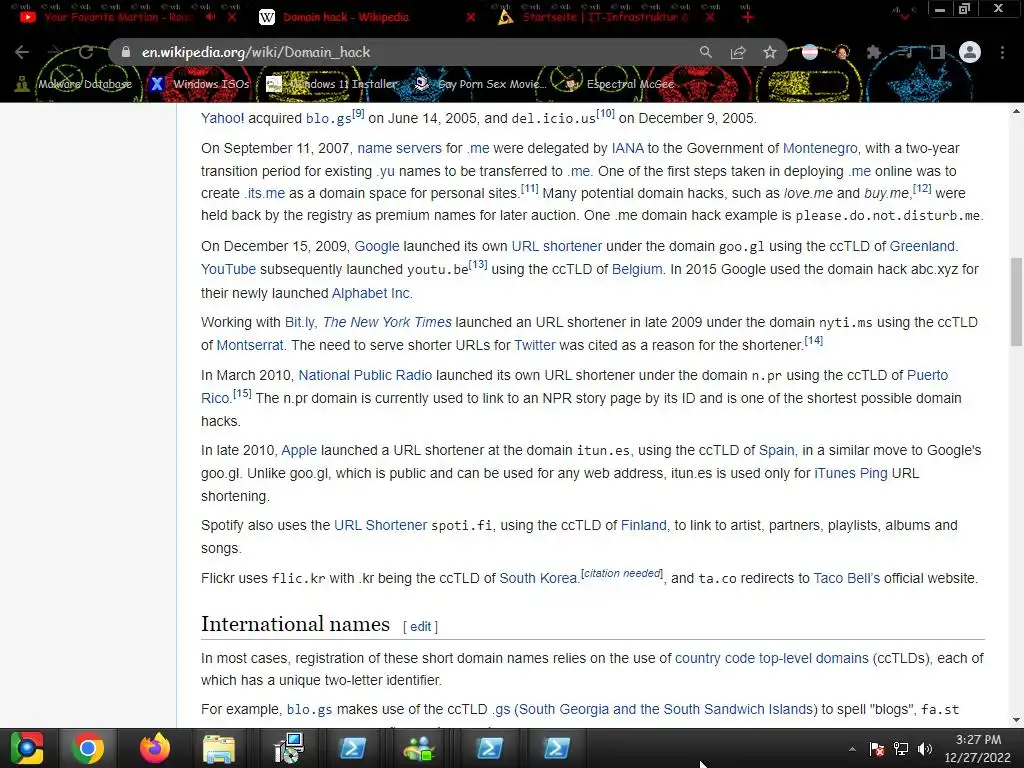Open a new browser tab
Viewport: 1024px width, 768px height.
click(x=748, y=17)
